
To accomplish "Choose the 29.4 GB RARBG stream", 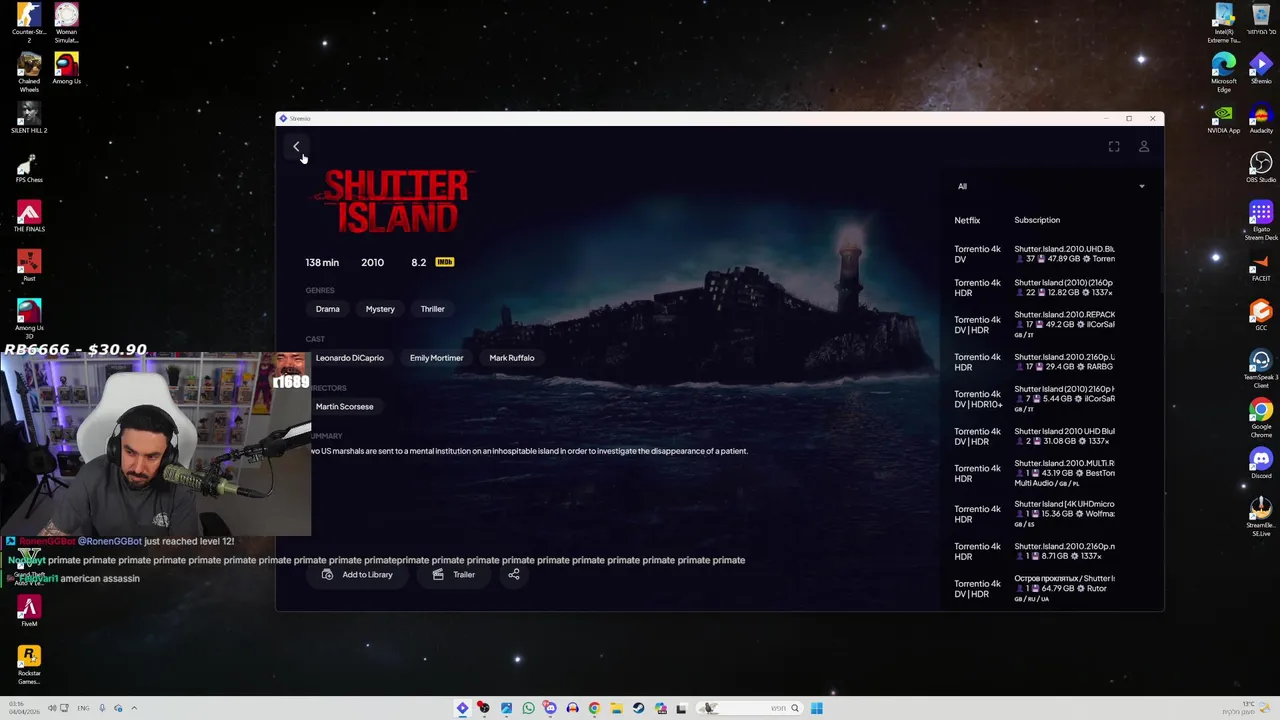I will (1050, 361).
